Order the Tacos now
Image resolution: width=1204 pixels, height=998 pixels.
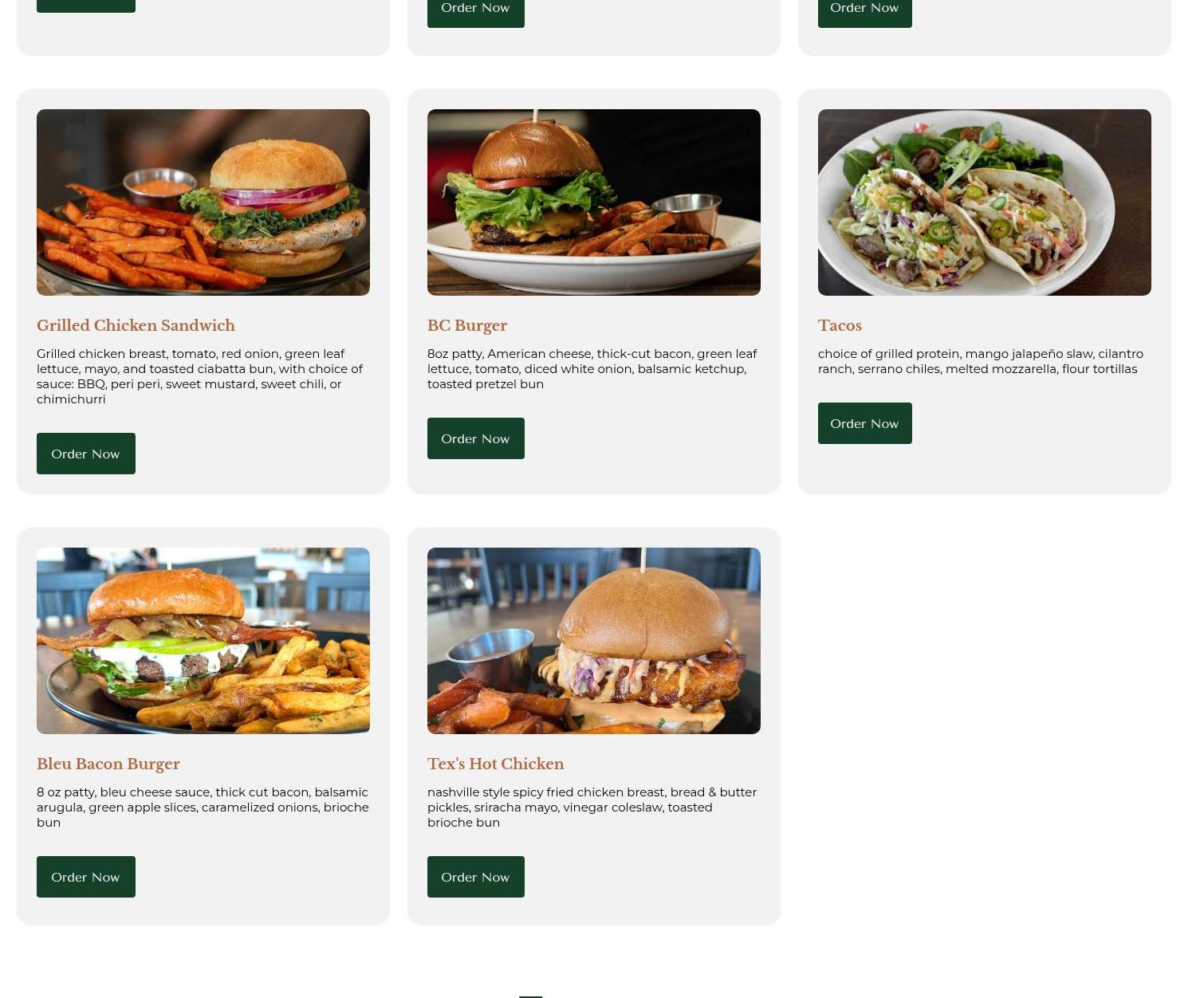coord(865,423)
